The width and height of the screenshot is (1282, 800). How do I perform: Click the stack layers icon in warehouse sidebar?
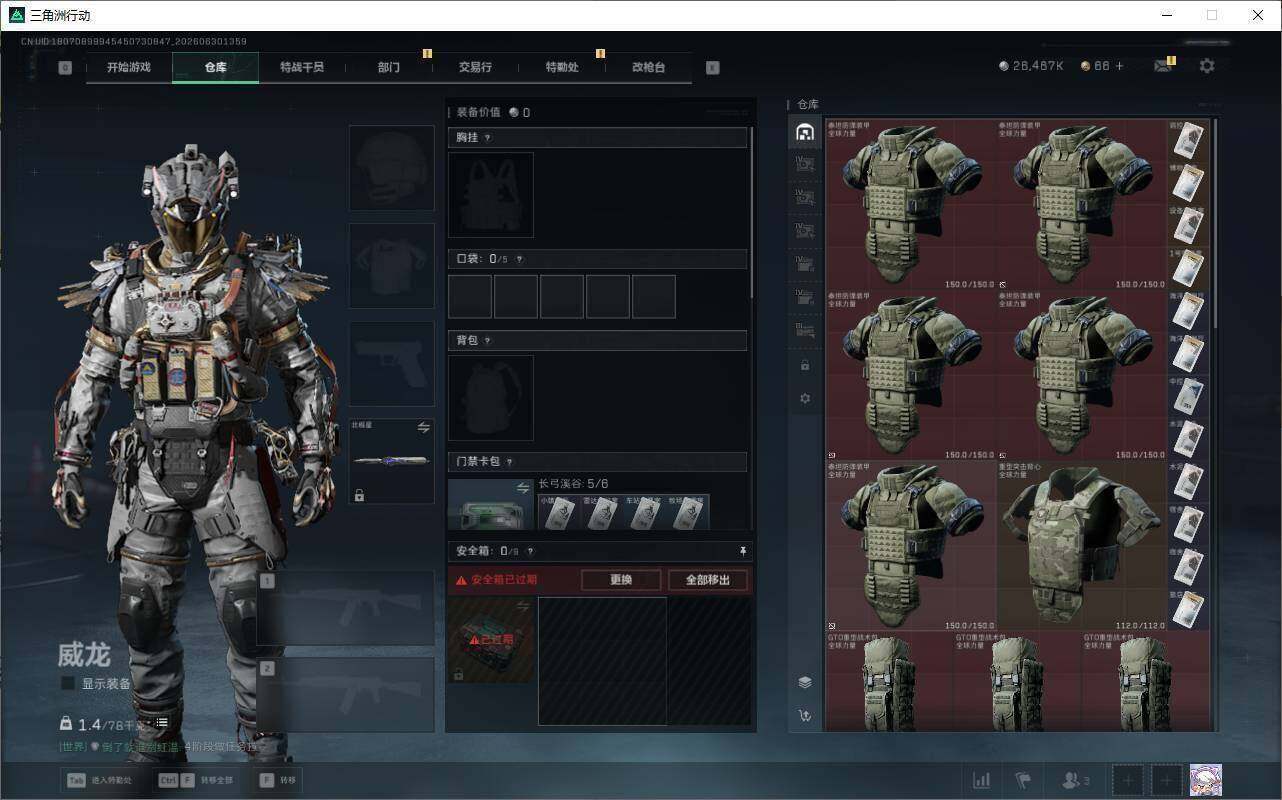click(805, 682)
